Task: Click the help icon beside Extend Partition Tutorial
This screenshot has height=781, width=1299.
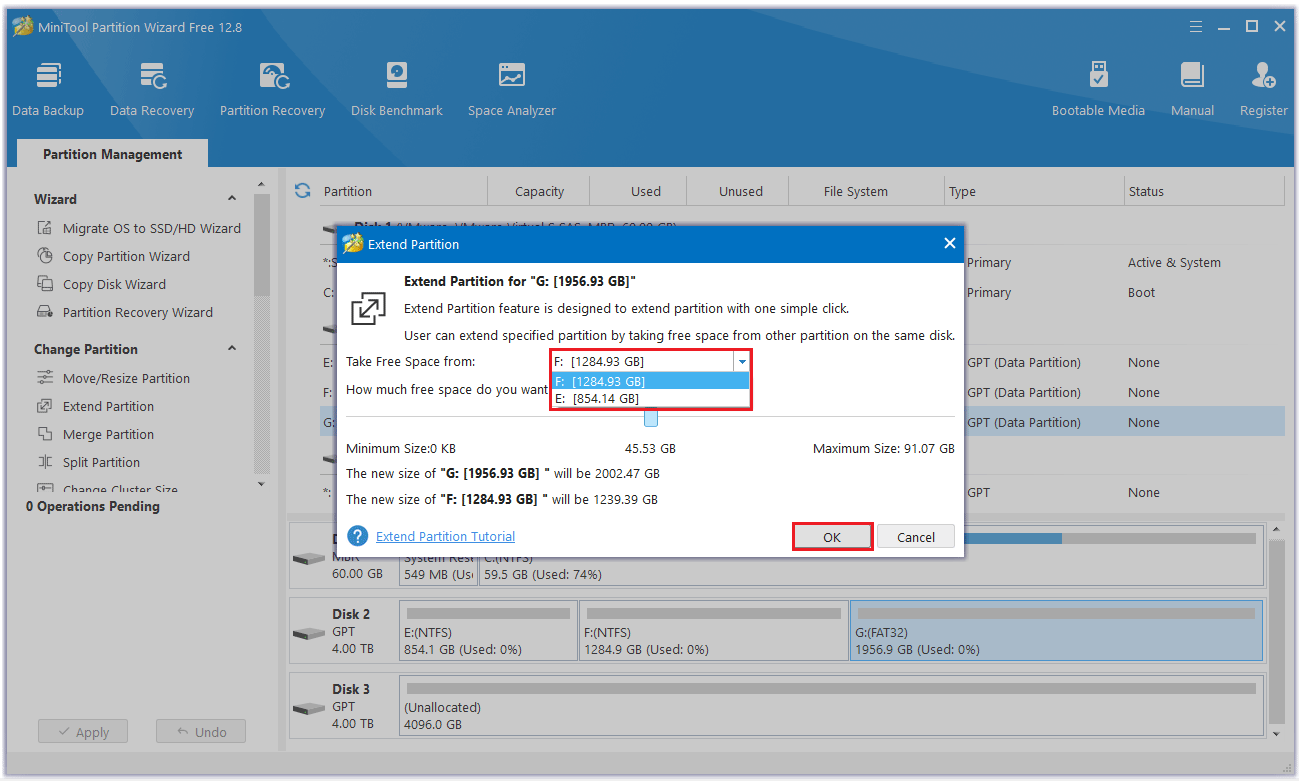Action: (x=357, y=536)
